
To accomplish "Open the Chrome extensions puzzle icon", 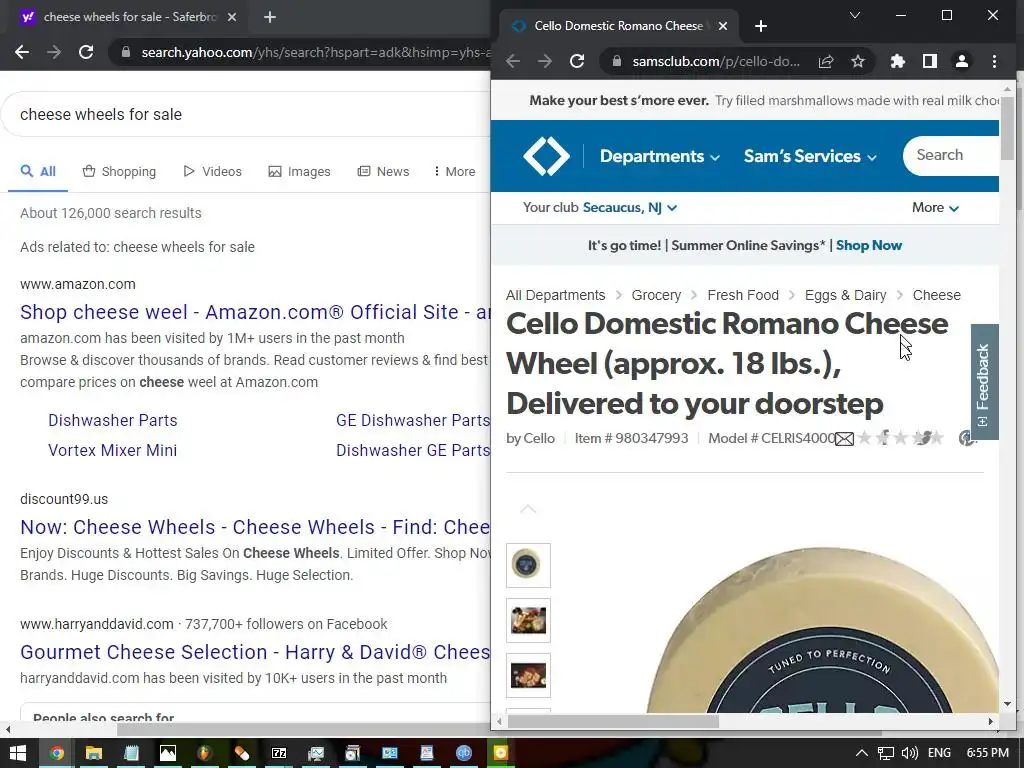I will [898, 61].
